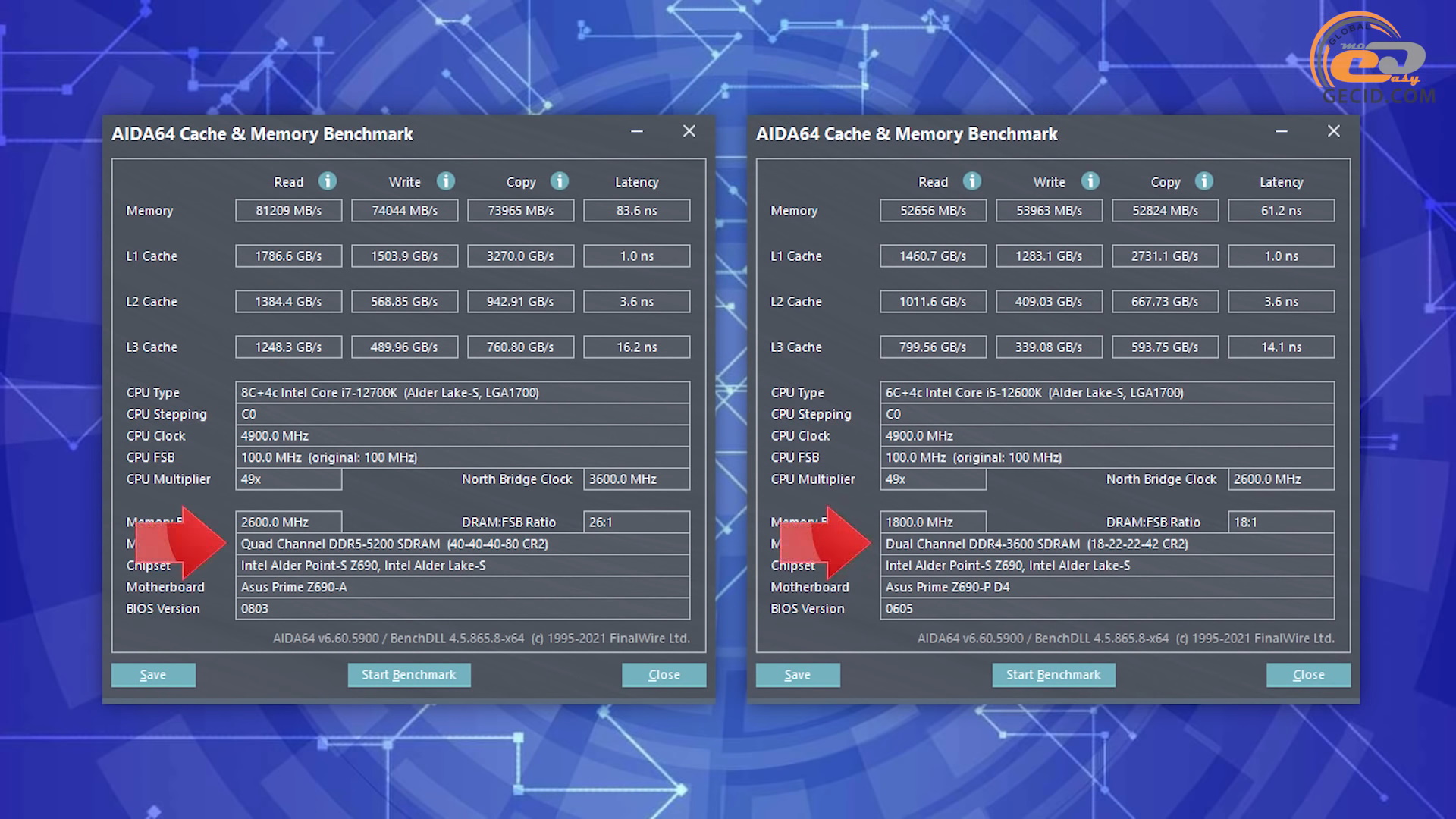Click the Write info icon on right benchmark
The width and height of the screenshot is (1456, 819).
[x=1089, y=182]
